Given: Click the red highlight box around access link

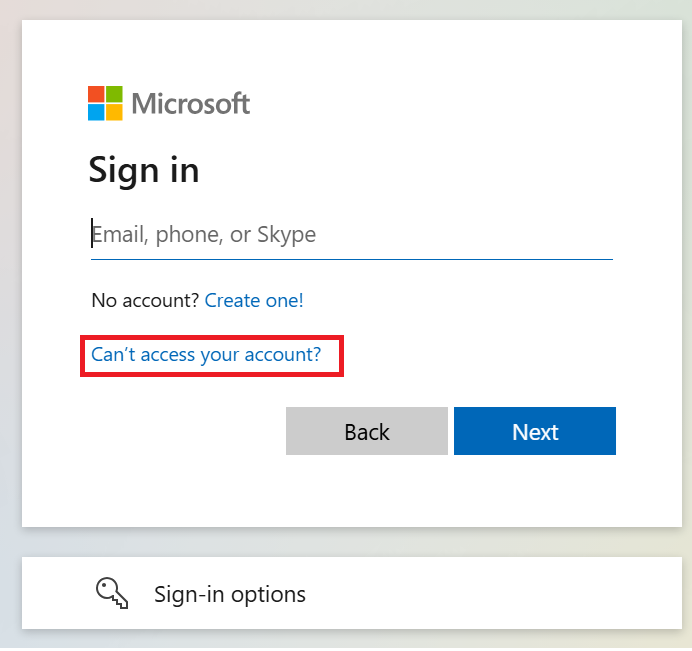Looking at the screenshot, I should tap(212, 356).
